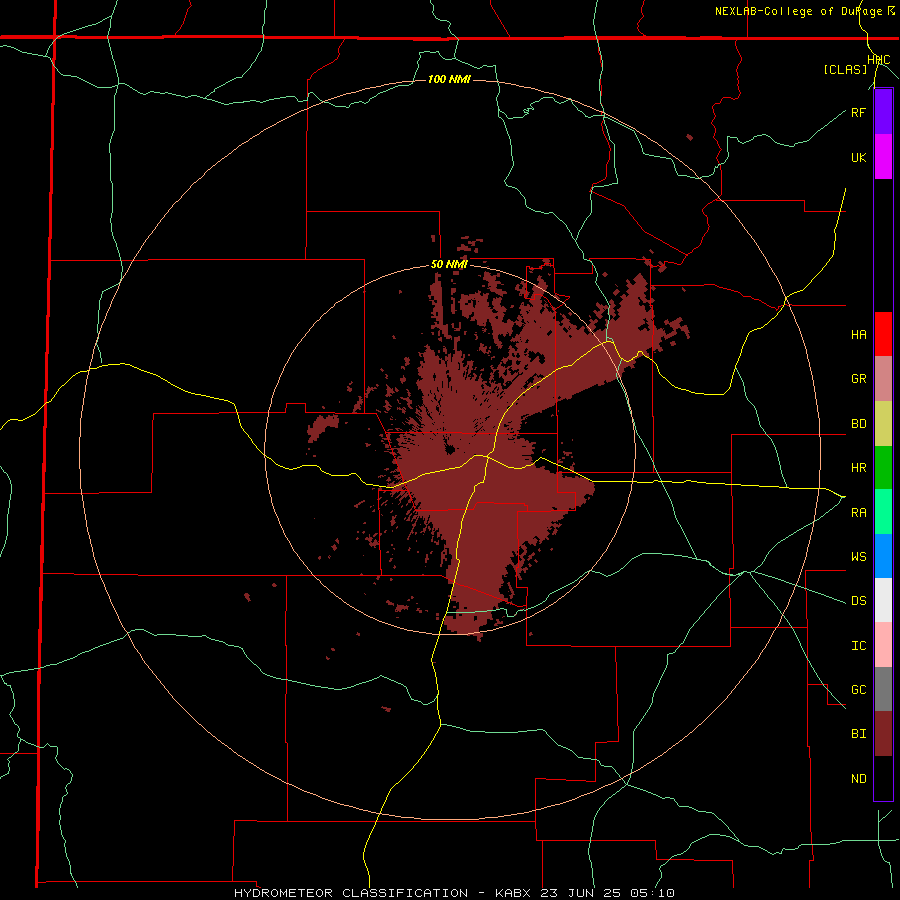Click the IC light pink legend swatch

[883, 645]
